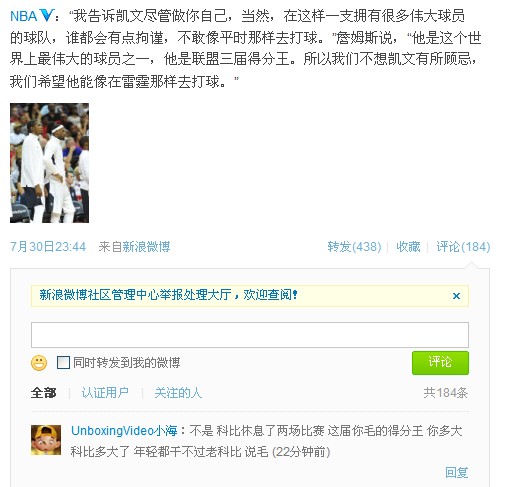Click the blue verified V badge next to NBA
The height and width of the screenshot is (487, 505).
click(47, 15)
